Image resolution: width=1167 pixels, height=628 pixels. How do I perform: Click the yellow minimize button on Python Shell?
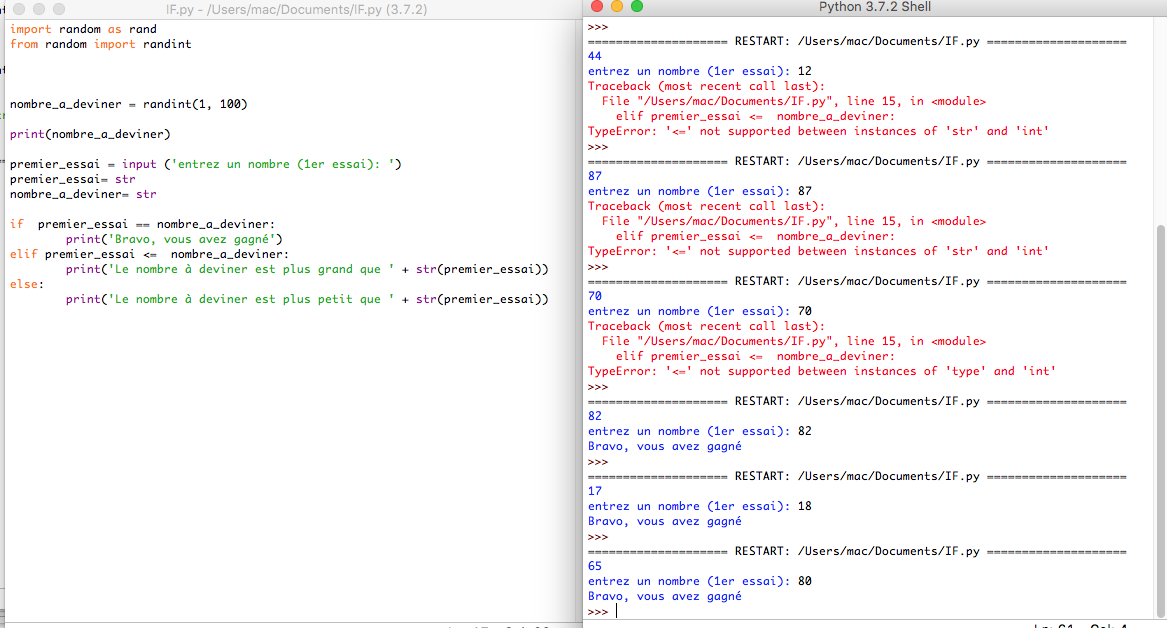[615, 7]
